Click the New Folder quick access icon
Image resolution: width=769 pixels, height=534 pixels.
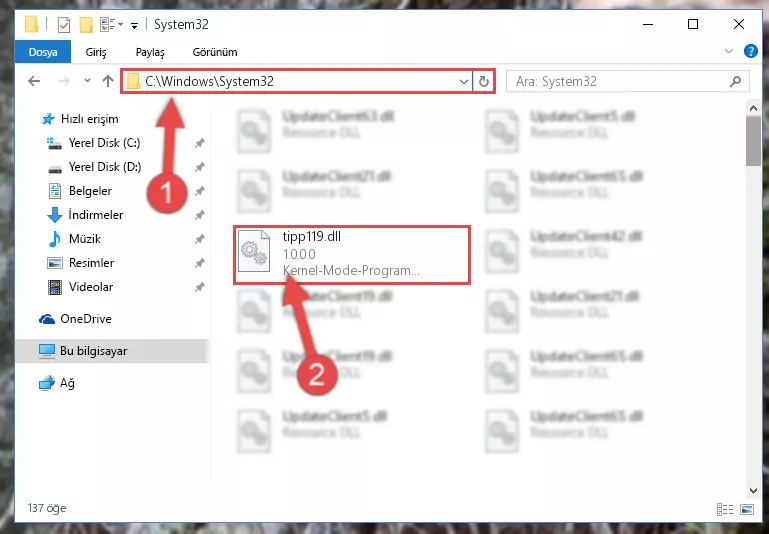pos(86,25)
